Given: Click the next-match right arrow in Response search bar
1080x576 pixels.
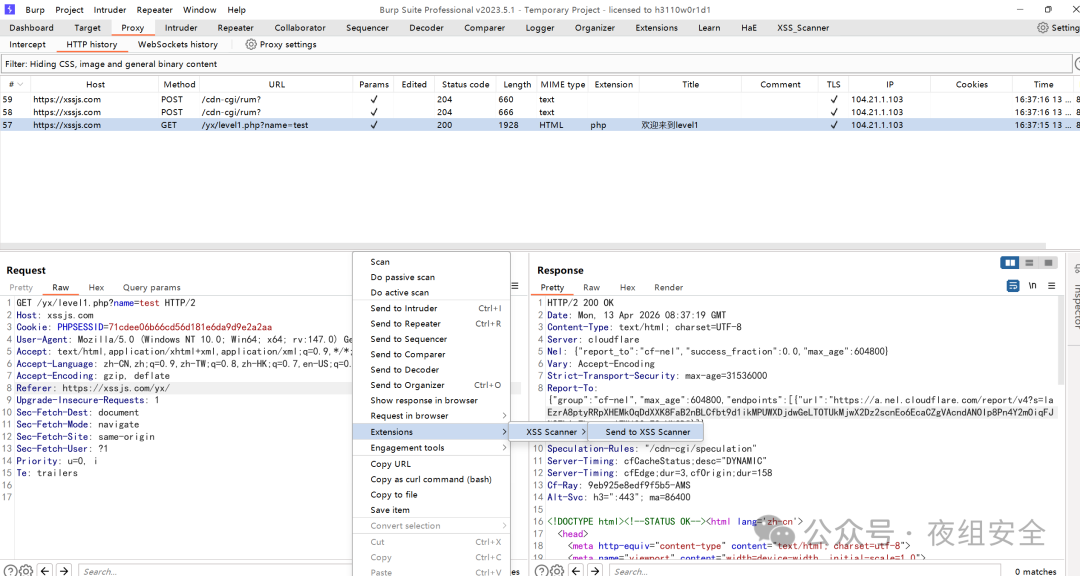Looking at the screenshot, I should [596, 570].
